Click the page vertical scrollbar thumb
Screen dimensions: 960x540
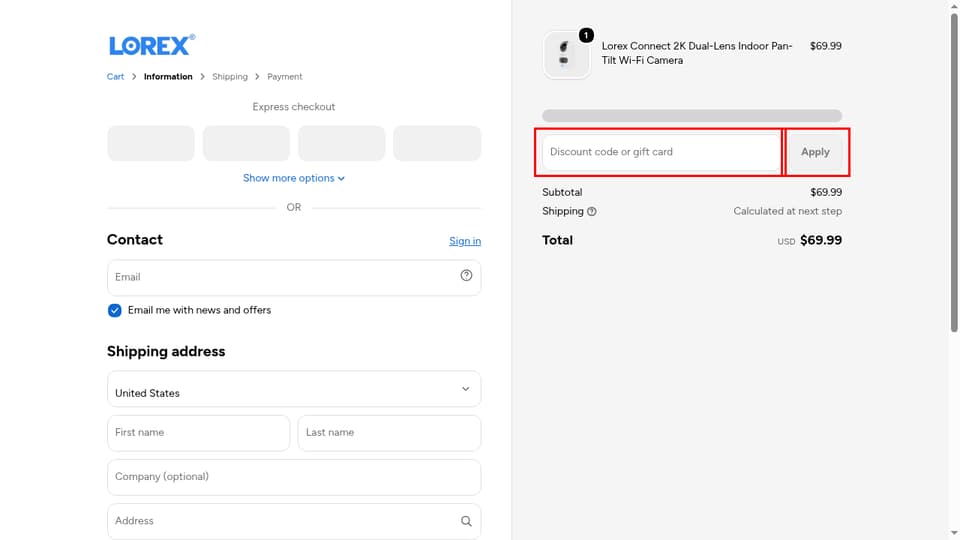[x=954, y=171]
